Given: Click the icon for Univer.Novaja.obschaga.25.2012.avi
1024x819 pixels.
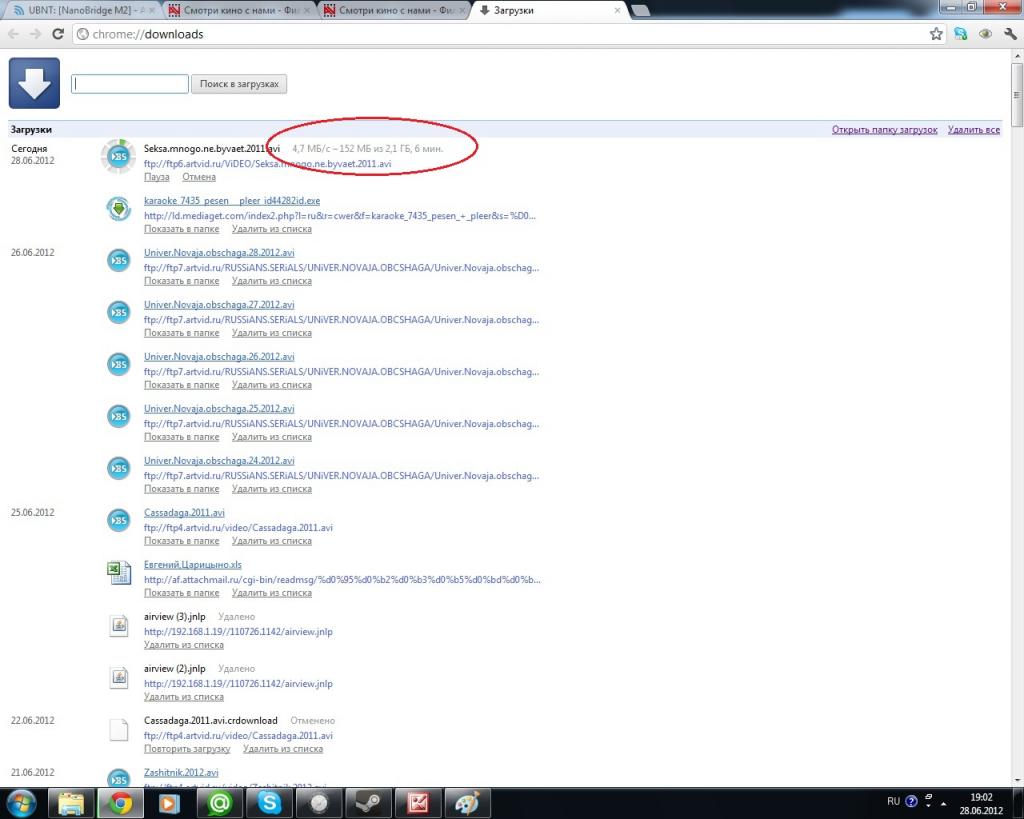Looking at the screenshot, I should 118,417.
